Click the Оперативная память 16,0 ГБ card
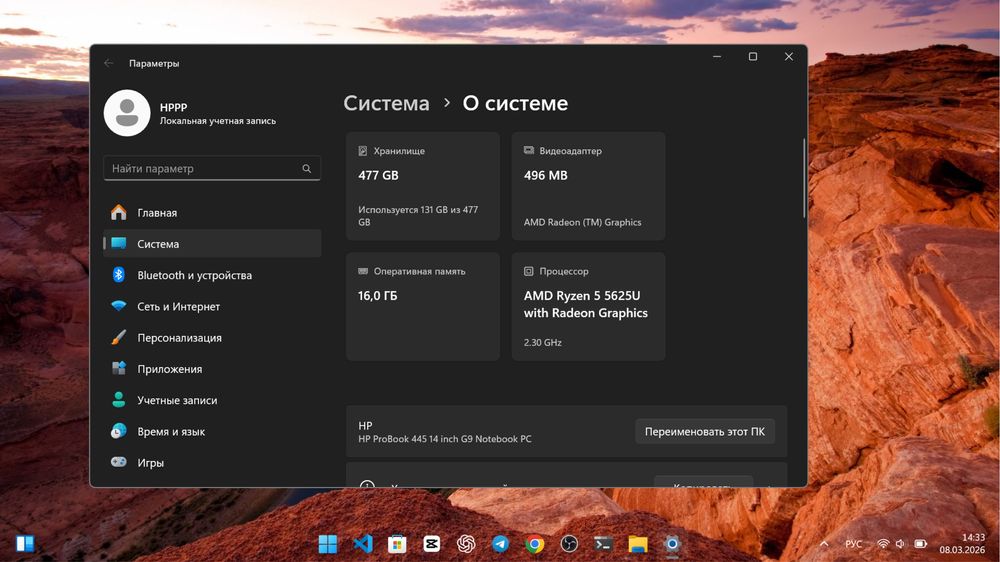Screen dimensions: 1000x562 point(423,307)
